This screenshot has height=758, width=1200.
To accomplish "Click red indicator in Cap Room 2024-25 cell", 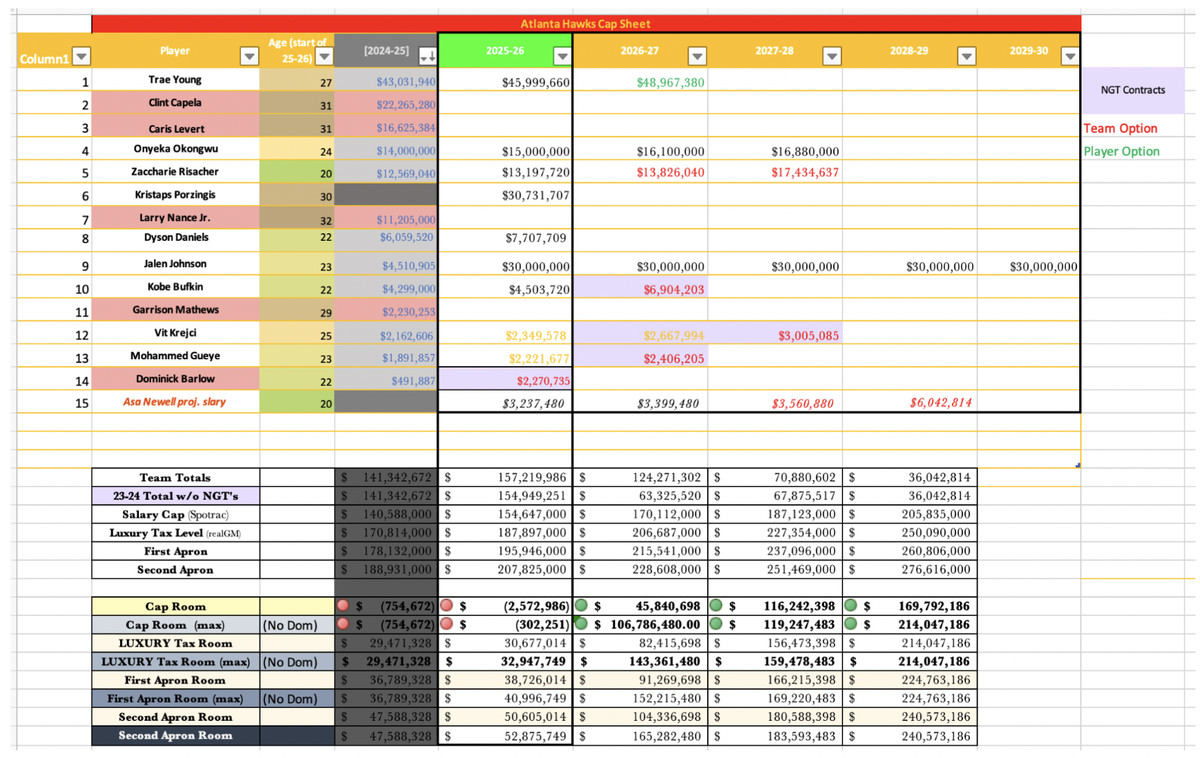I will (343, 606).
